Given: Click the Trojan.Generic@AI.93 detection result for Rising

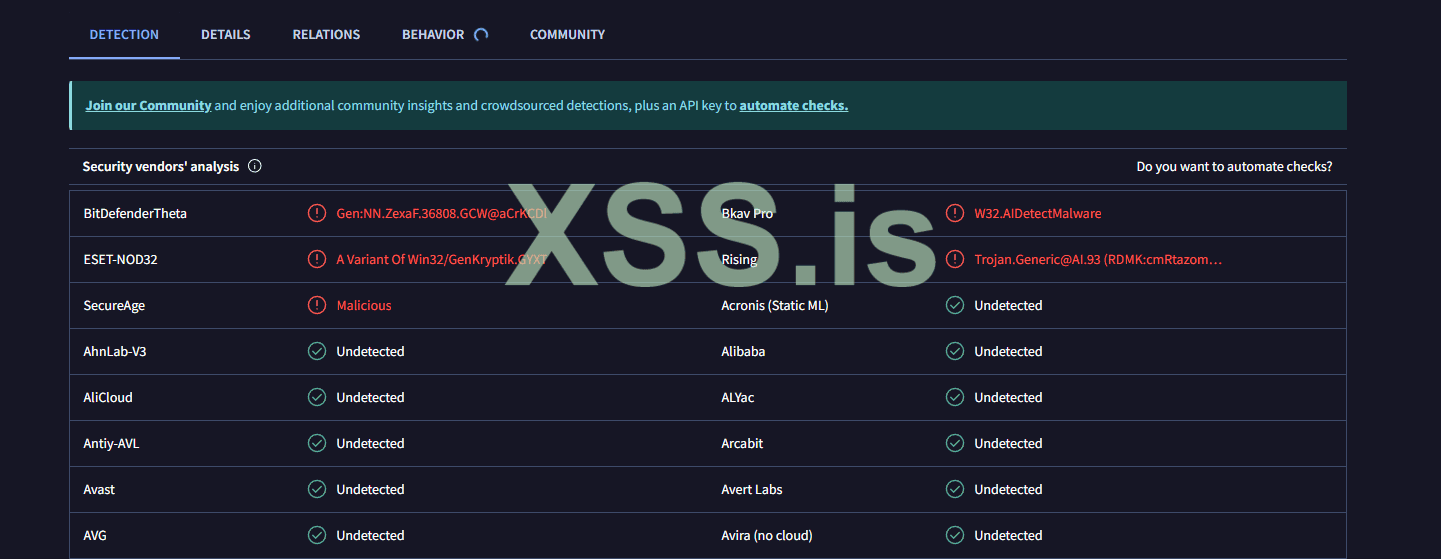Looking at the screenshot, I should [1098, 259].
